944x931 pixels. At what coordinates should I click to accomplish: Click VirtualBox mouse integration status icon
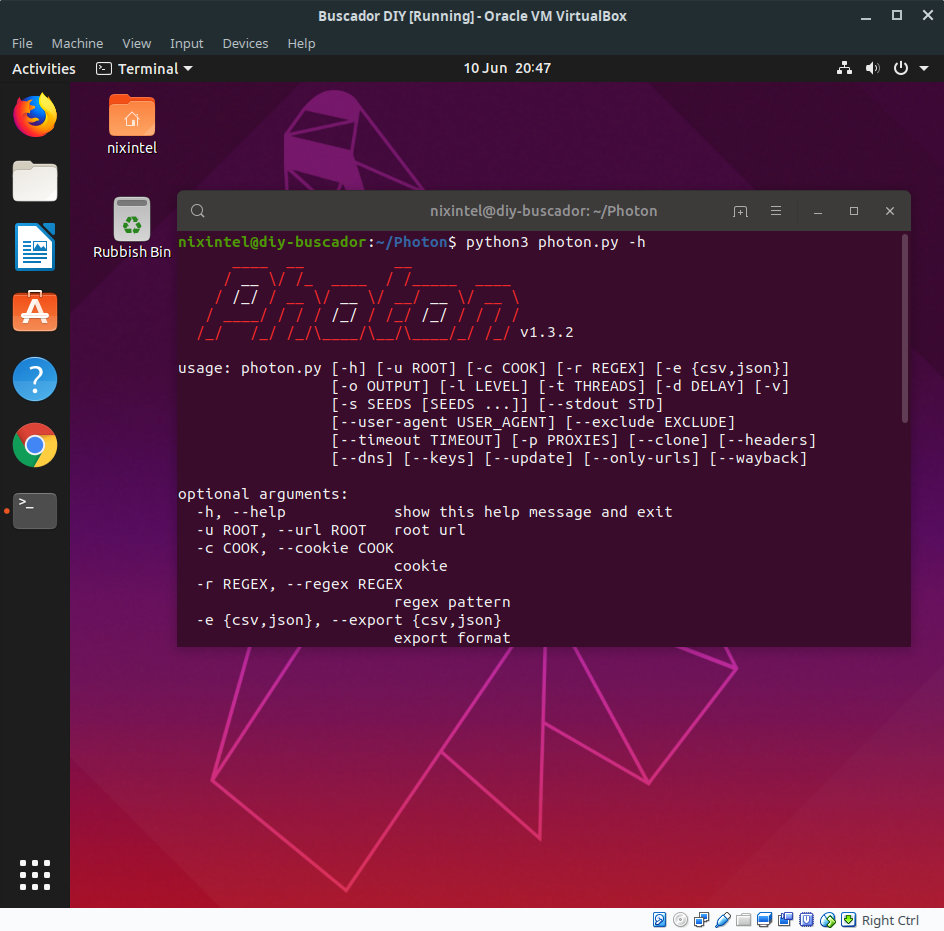click(x=828, y=920)
